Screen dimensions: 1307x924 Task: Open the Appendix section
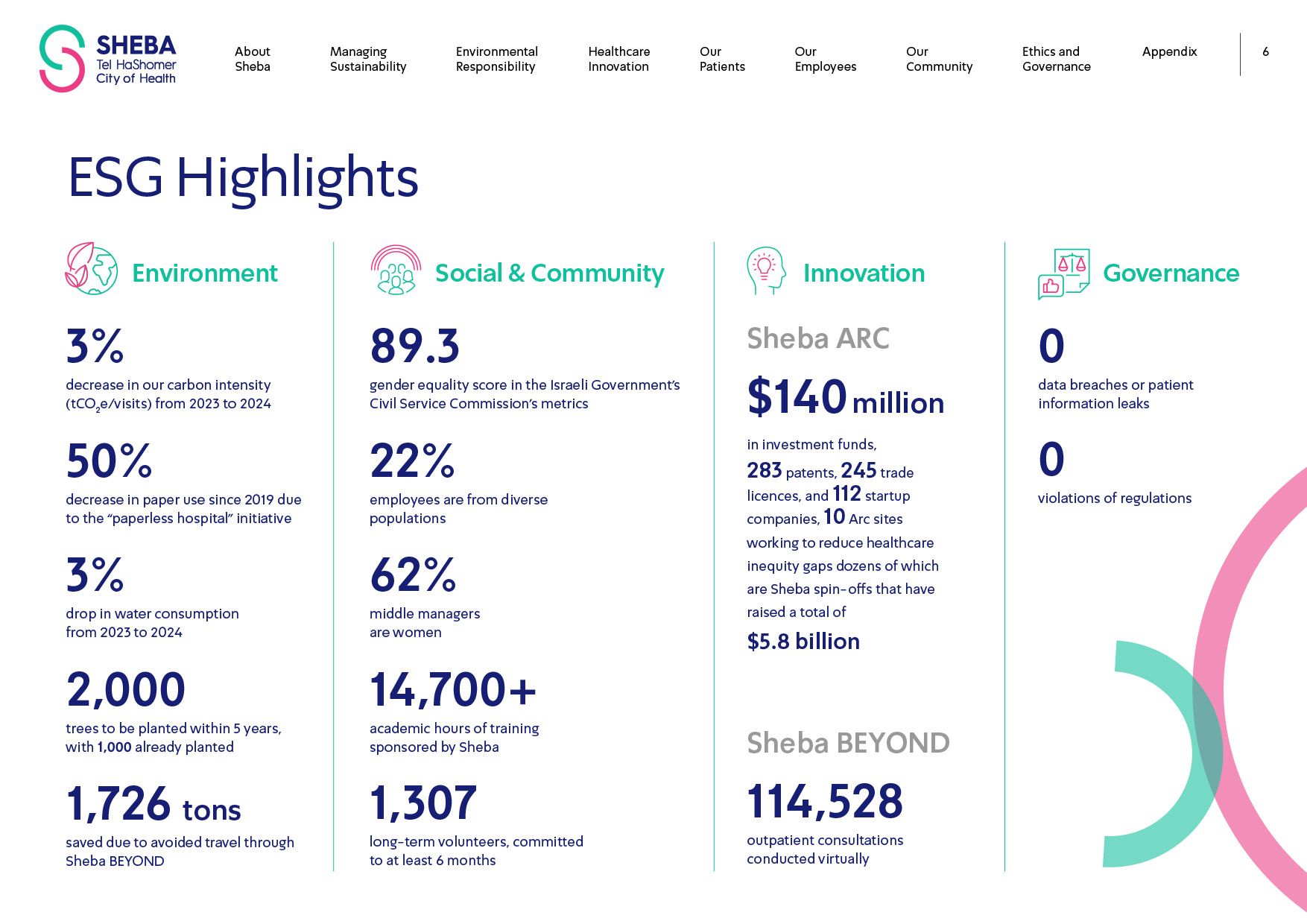point(1169,51)
